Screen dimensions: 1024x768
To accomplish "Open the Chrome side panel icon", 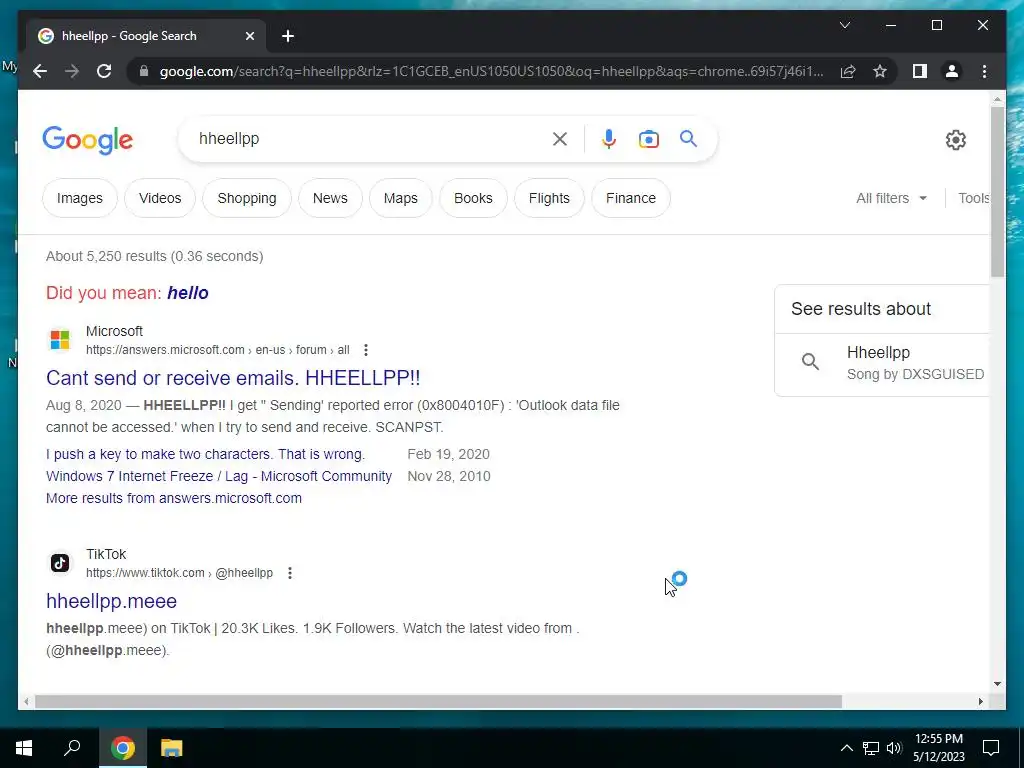I will 920,71.
